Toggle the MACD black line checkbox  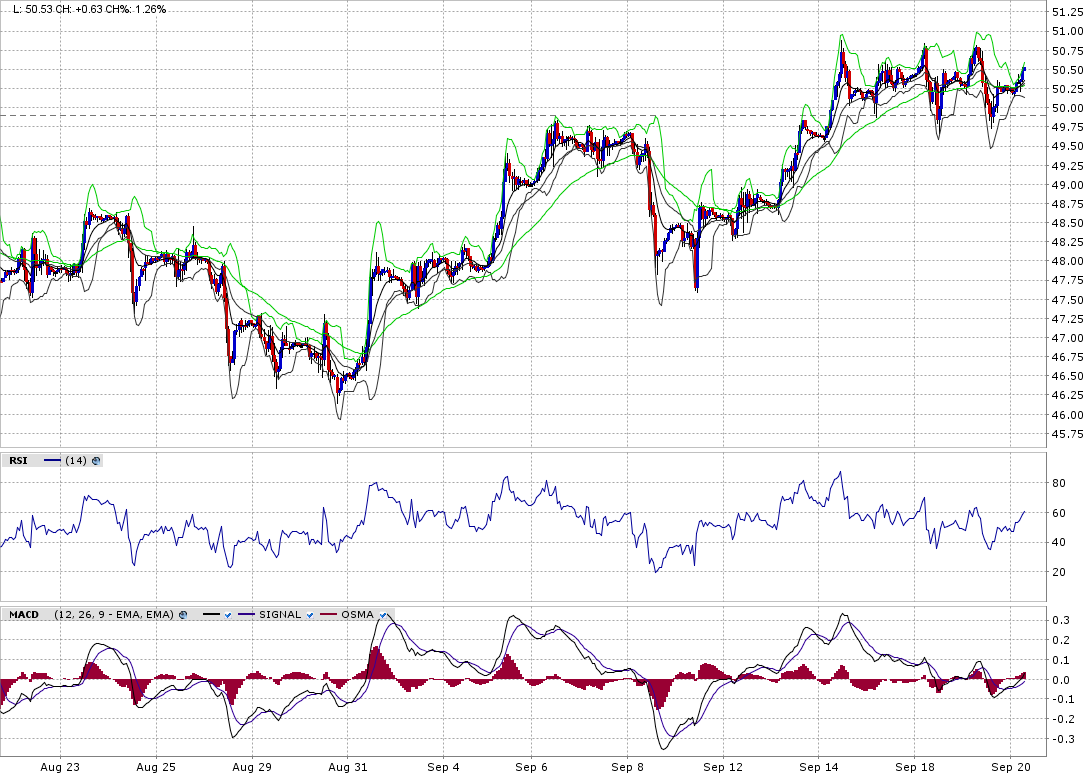tap(228, 614)
